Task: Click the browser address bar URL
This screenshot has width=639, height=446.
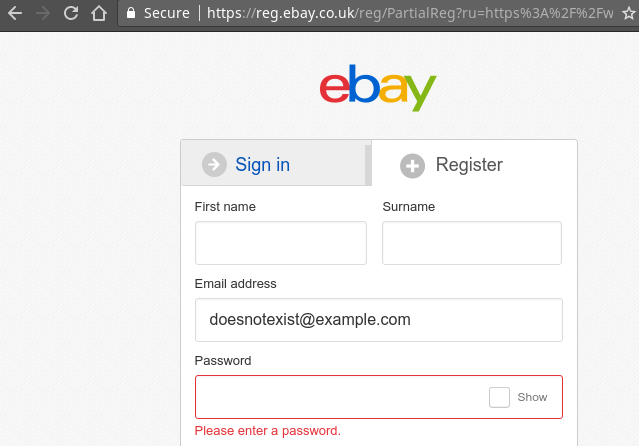Action: click(x=410, y=13)
